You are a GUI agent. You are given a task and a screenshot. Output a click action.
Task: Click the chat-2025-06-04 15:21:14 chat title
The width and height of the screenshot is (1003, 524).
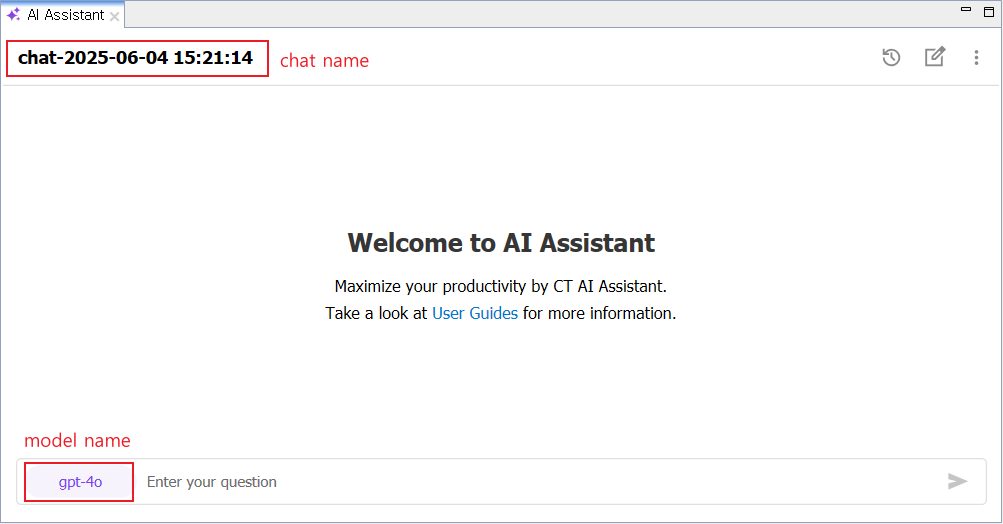(136, 58)
